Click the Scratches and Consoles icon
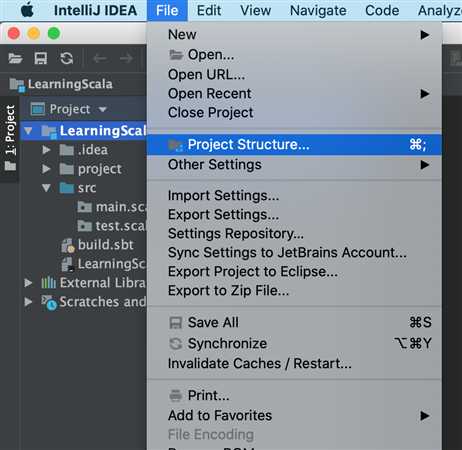462x450 pixels. (x=49, y=302)
